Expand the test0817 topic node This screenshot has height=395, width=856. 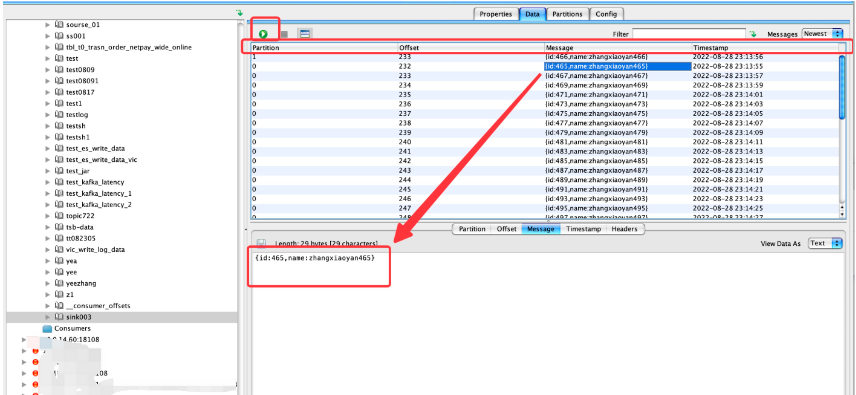47,92
